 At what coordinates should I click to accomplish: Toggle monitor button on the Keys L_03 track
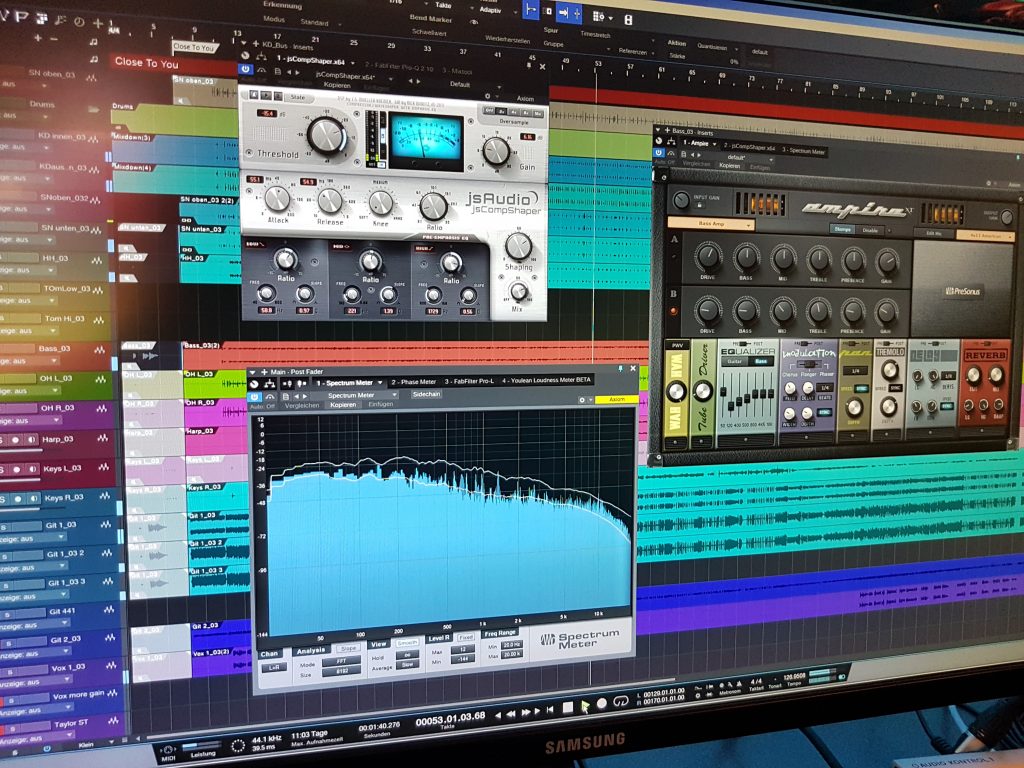click(32, 470)
